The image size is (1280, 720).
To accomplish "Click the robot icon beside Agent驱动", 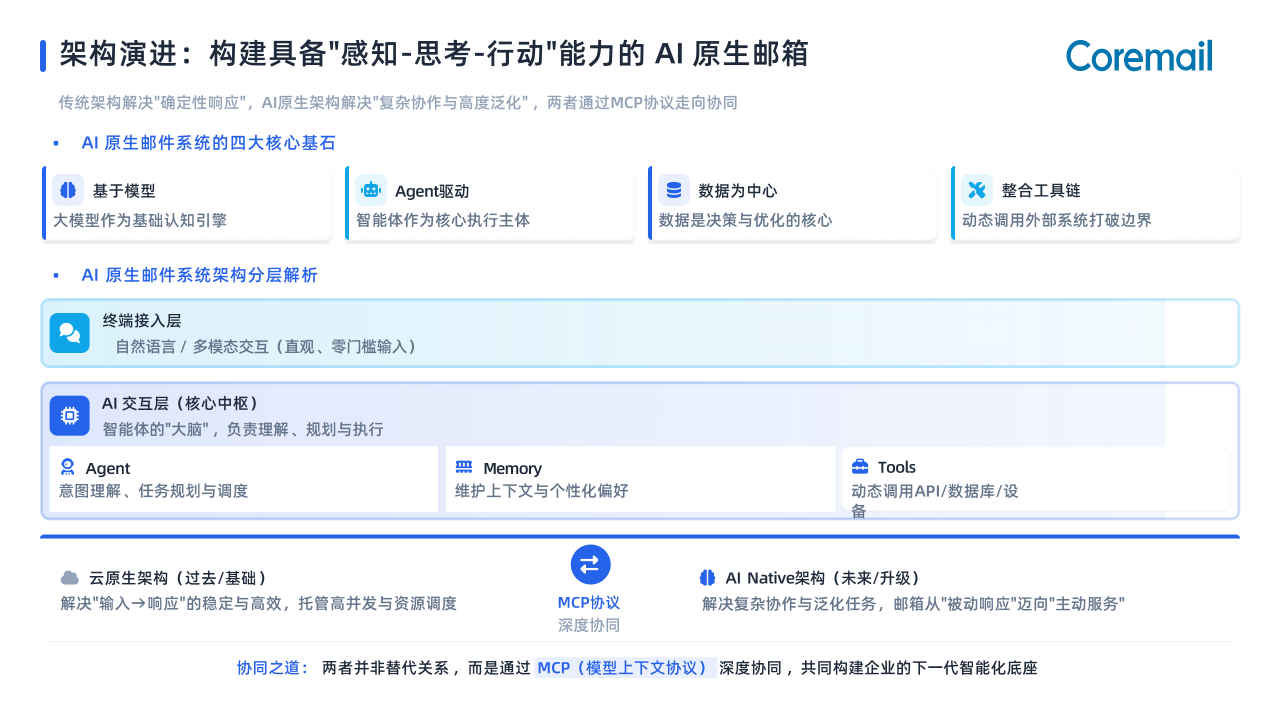I will 371,189.
